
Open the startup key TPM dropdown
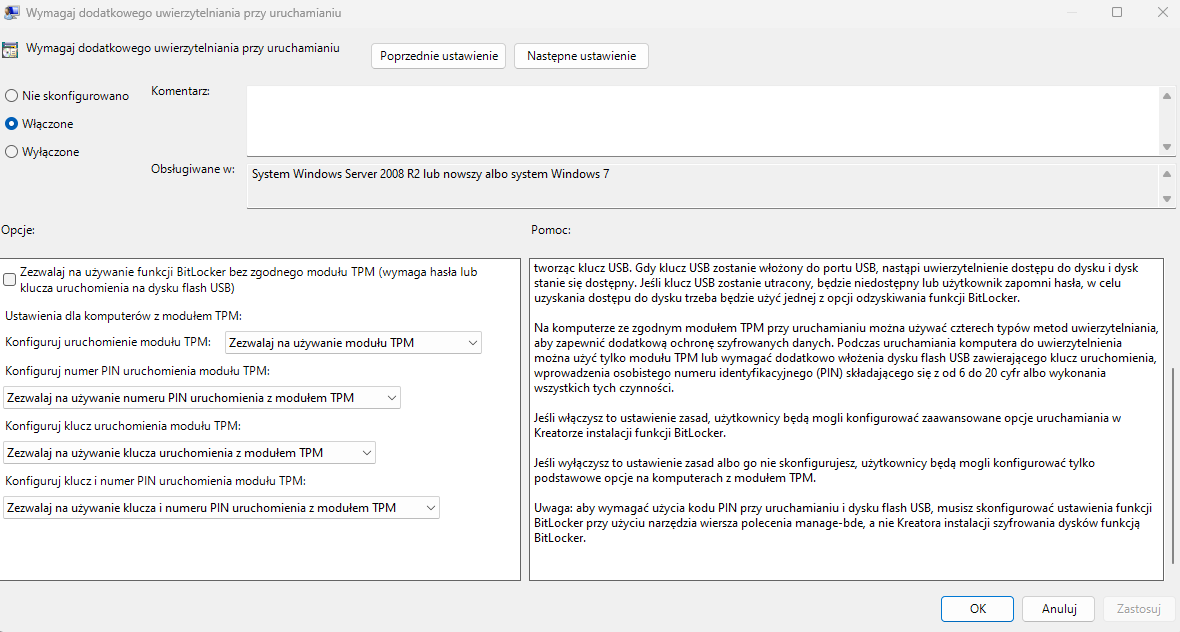click(189, 452)
